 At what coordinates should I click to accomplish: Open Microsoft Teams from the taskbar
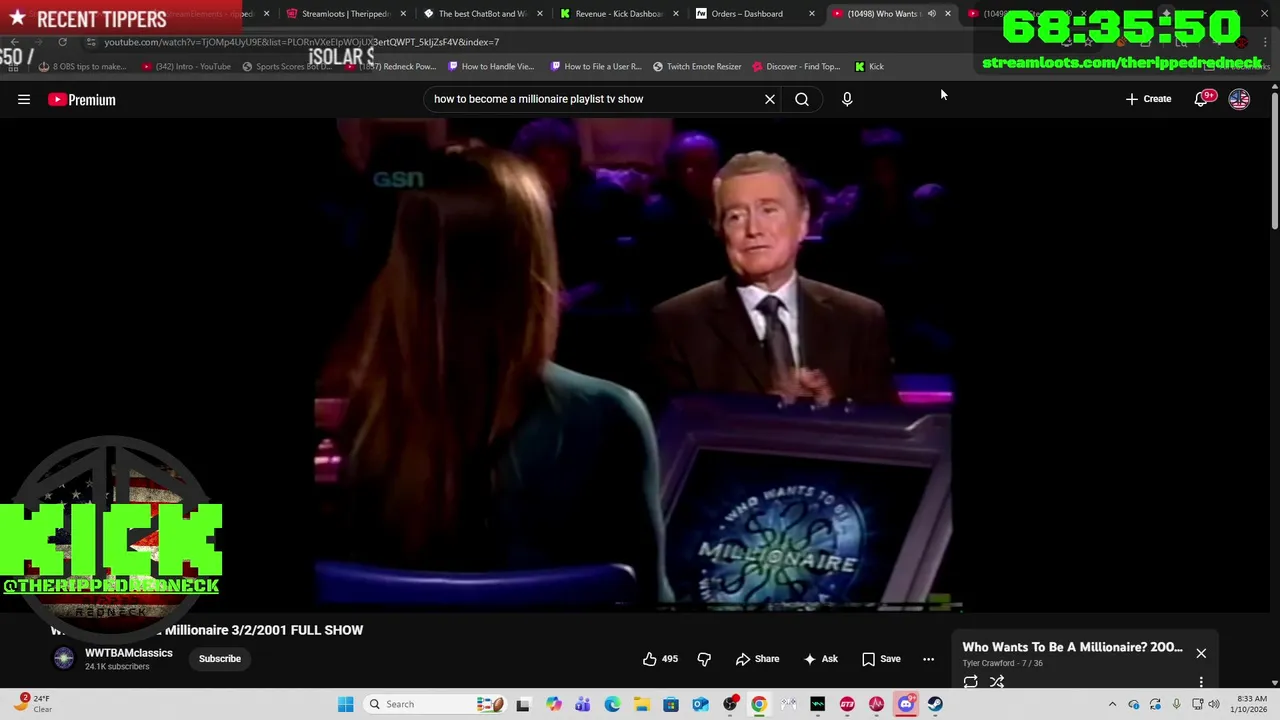pos(582,704)
